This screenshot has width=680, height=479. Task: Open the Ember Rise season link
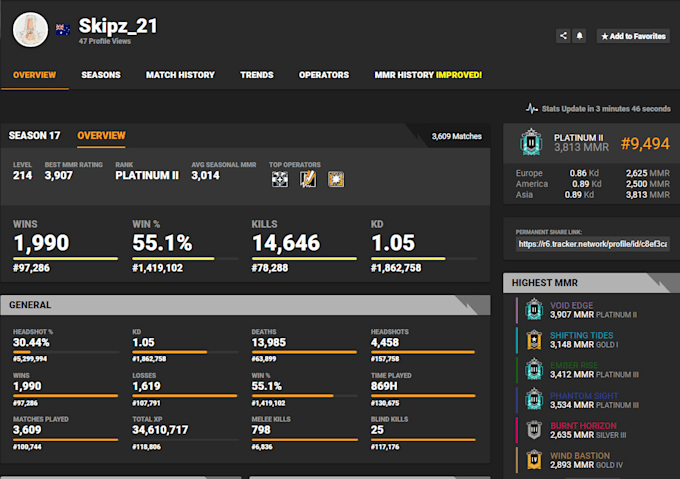click(x=574, y=365)
